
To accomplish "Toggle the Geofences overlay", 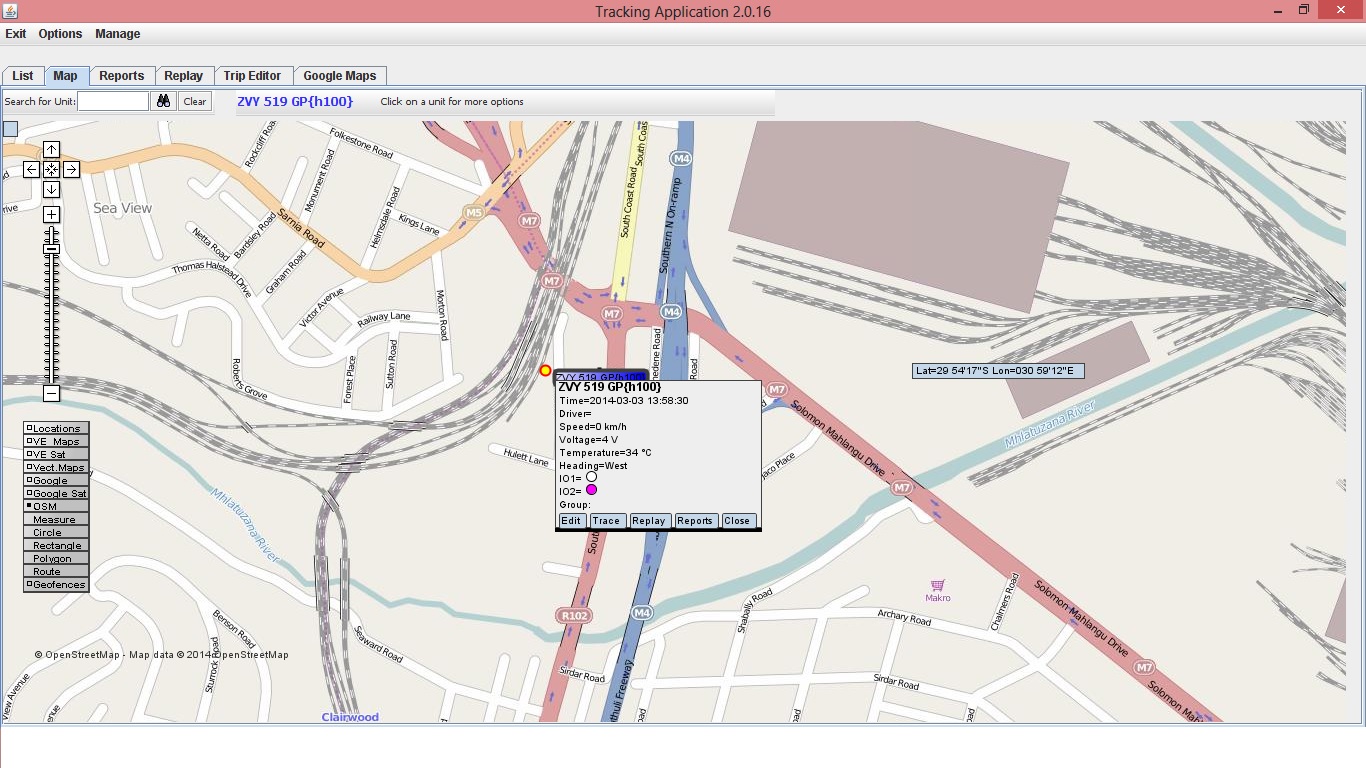I will point(56,585).
